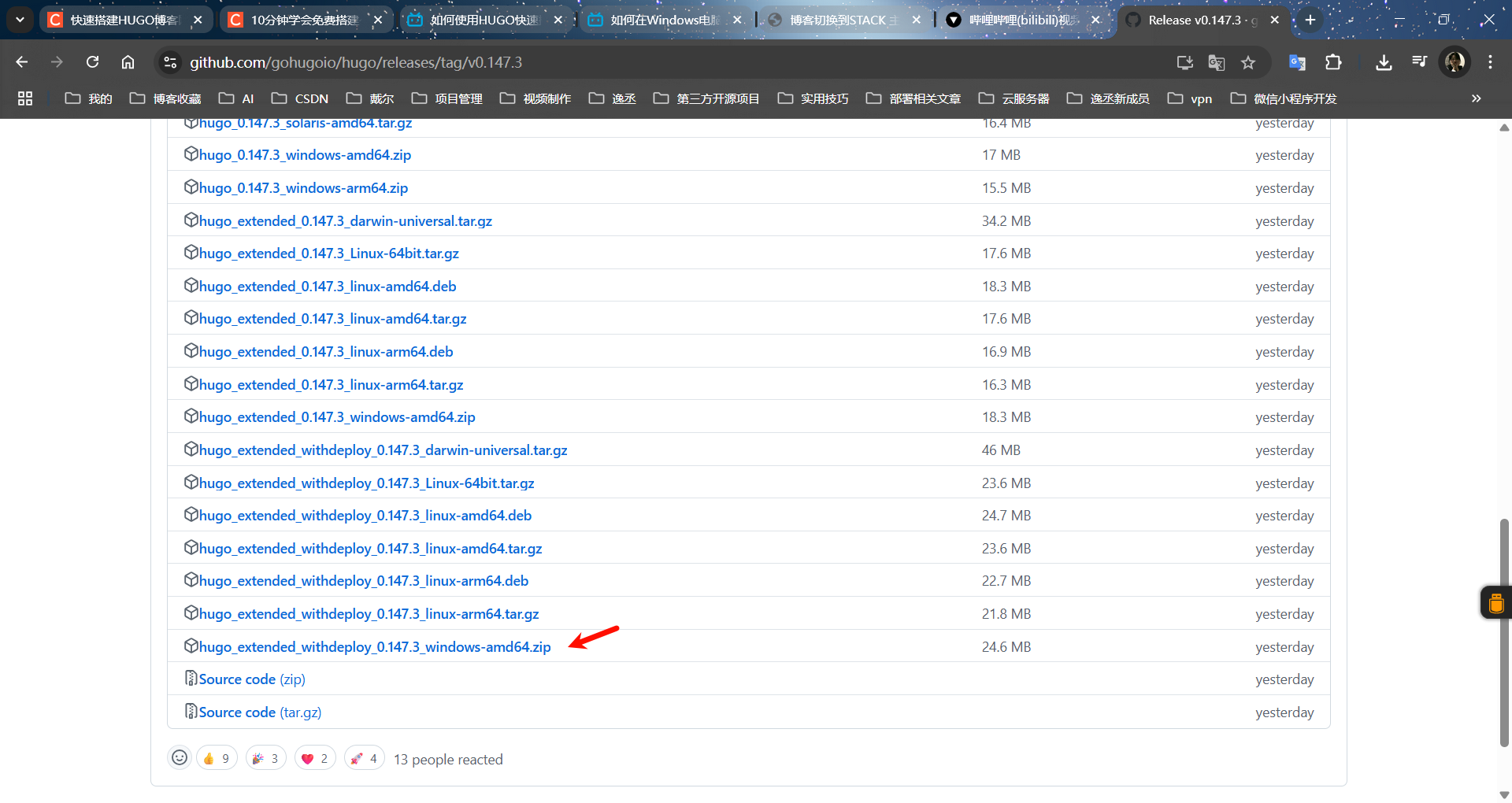Toggle the party popper reaction with 3

click(x=266, y=758)
